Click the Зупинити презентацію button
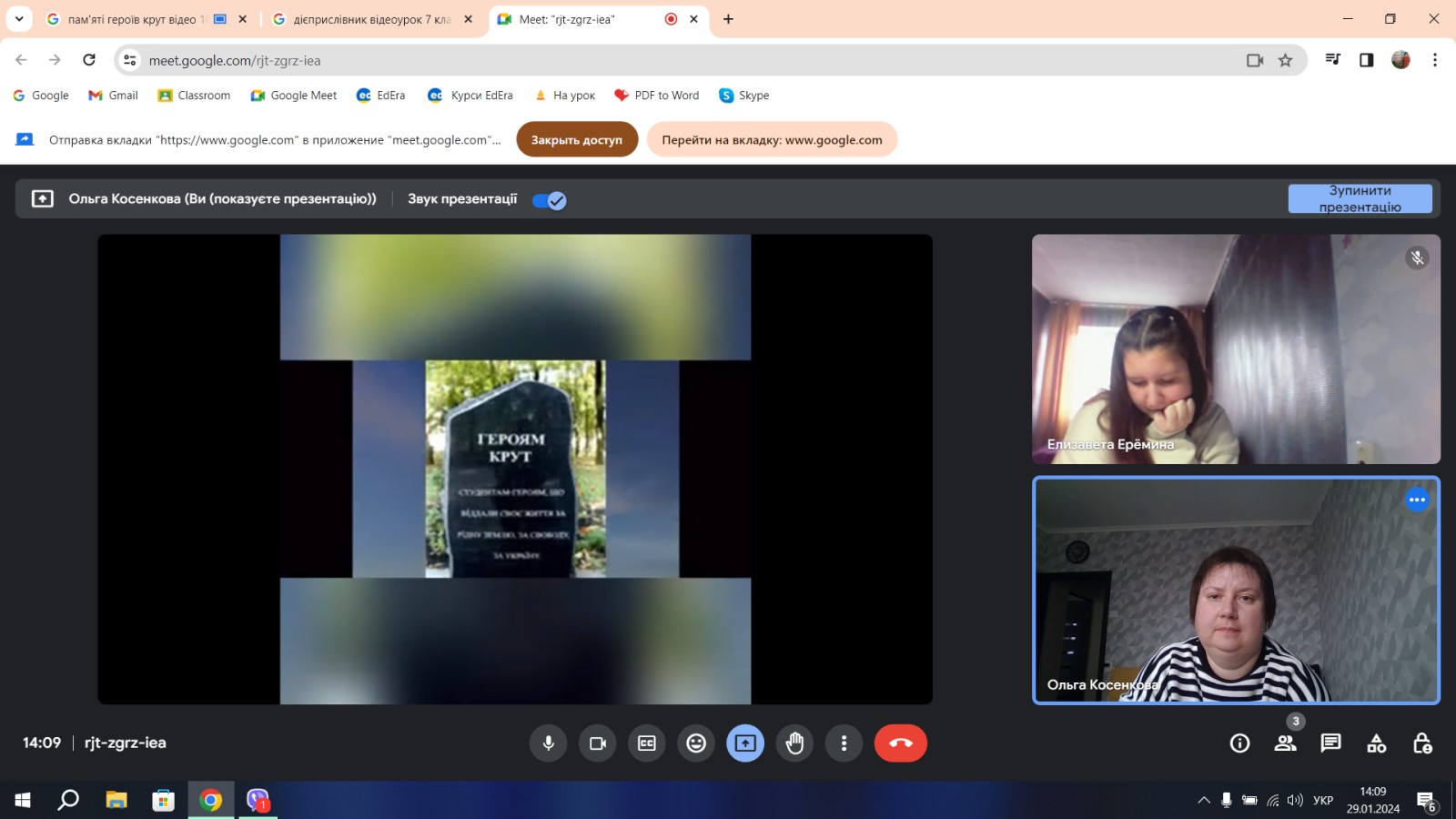1456x819 pixels. pos(1360,198)
